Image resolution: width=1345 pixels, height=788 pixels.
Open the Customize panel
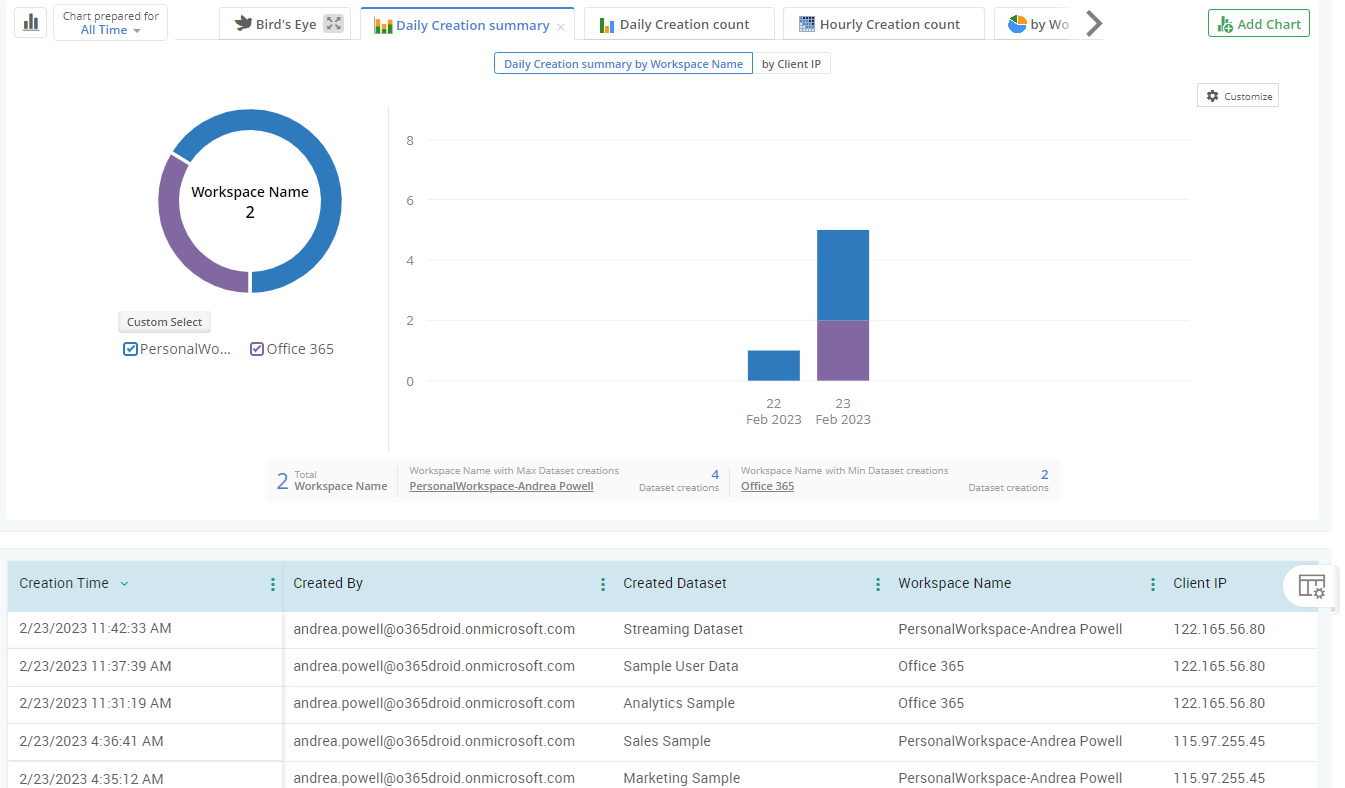tap(1238, 95)
